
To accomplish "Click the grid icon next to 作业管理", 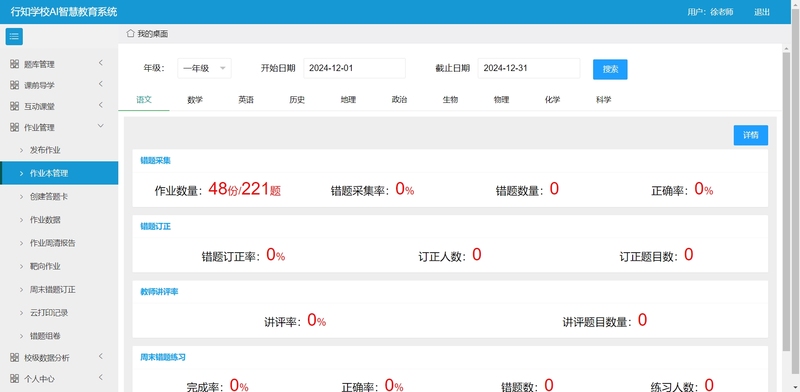I will tap(14, 128).
